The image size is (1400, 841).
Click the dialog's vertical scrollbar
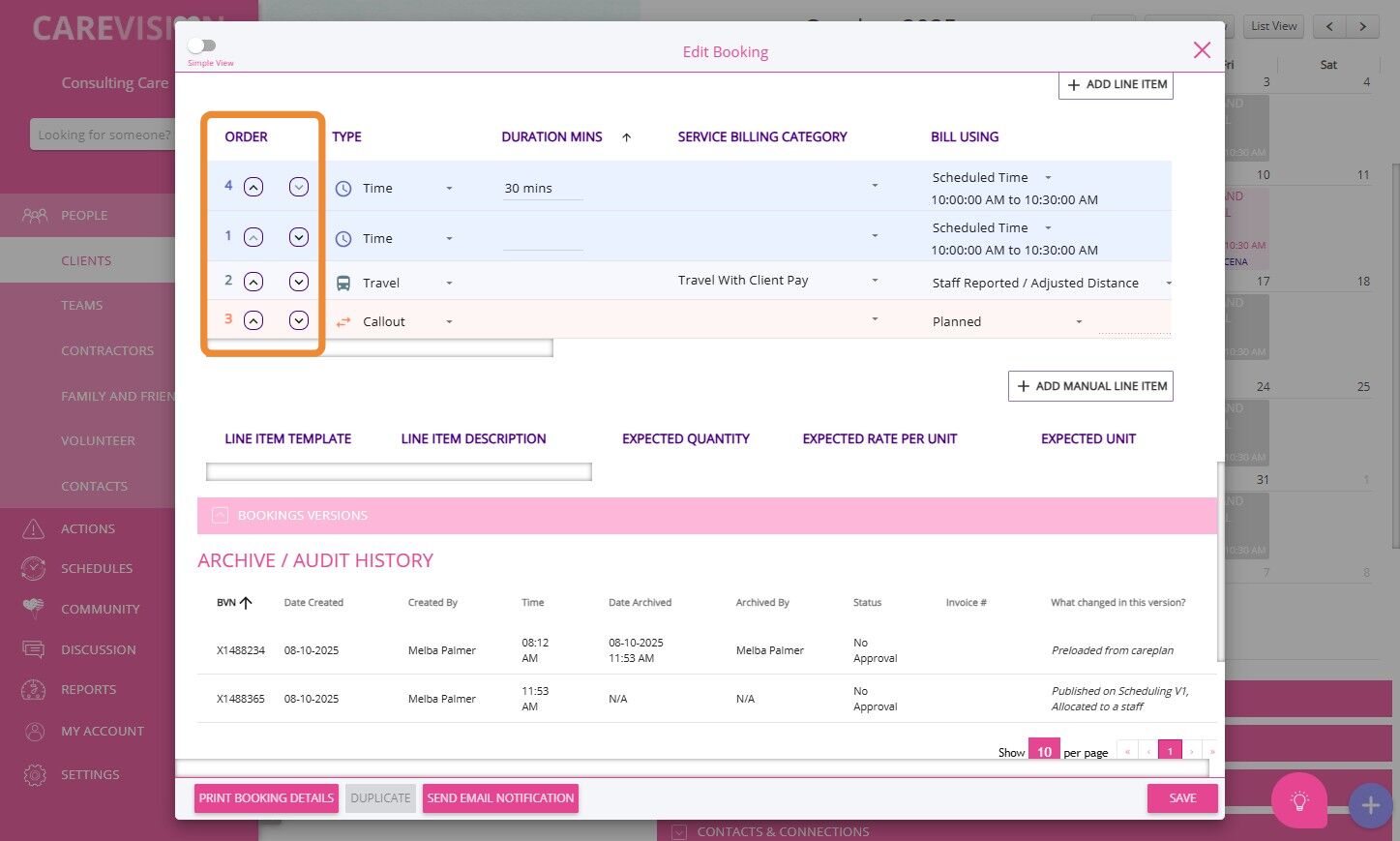tap(1220, 561)
